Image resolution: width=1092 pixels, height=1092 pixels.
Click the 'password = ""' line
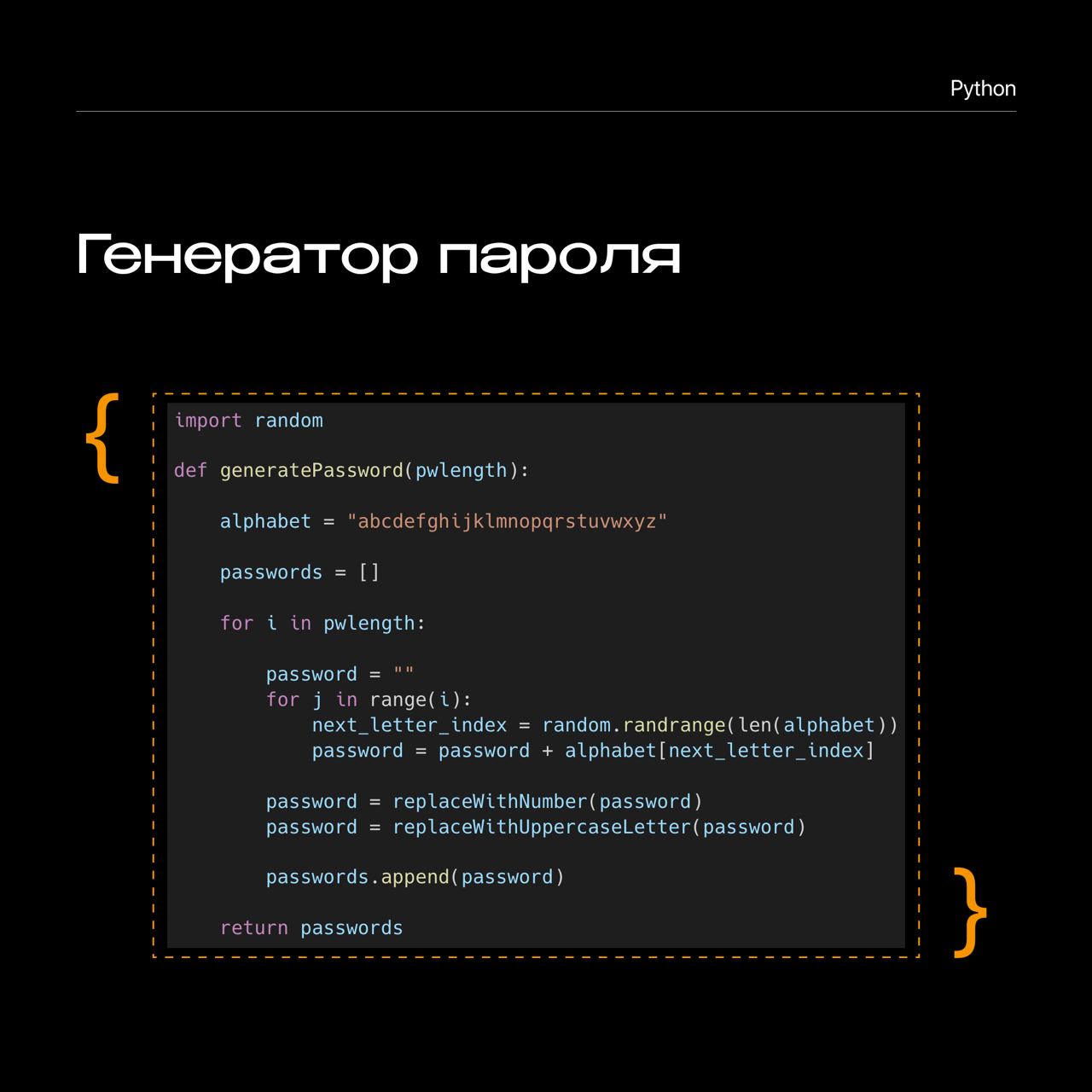[340, 674]
